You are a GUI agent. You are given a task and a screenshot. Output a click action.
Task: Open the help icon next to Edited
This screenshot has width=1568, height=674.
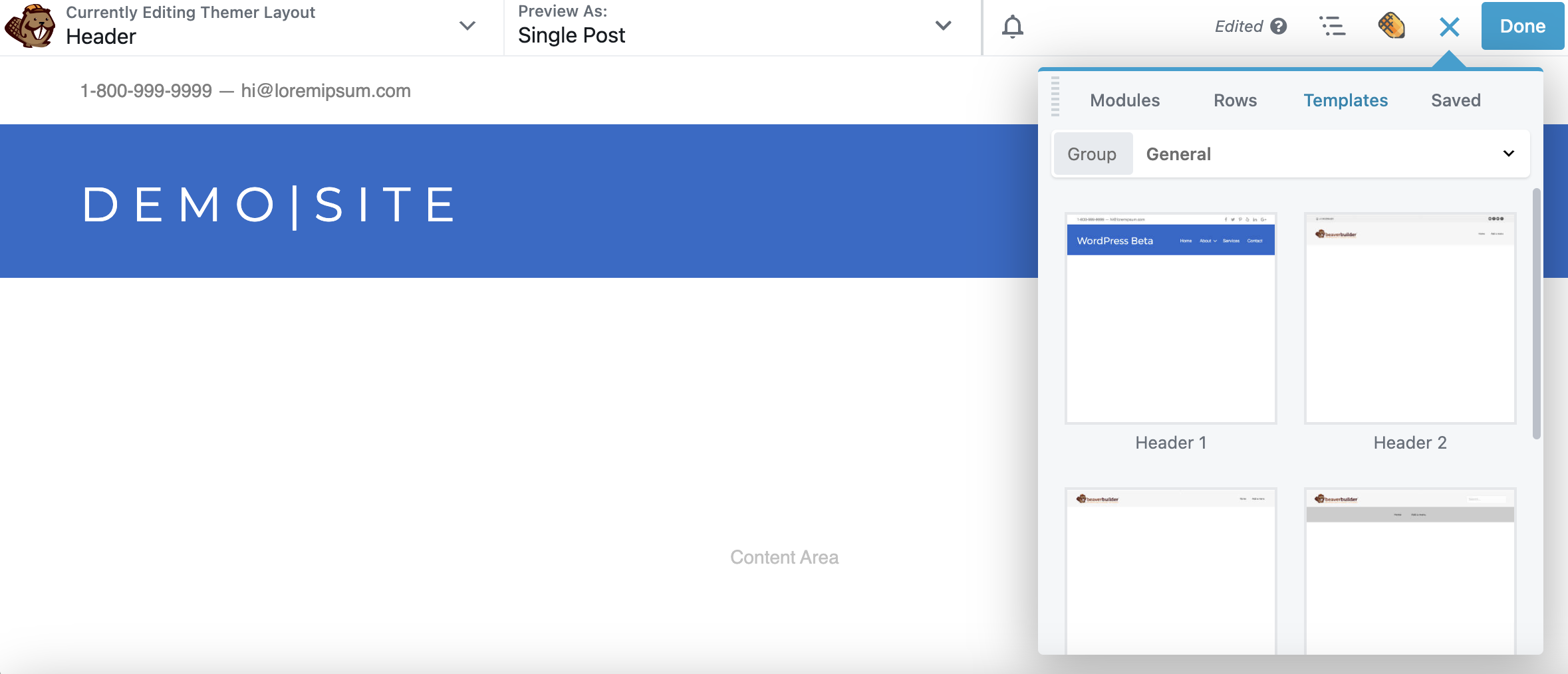pyautogui.click(x=1278, y=27)
